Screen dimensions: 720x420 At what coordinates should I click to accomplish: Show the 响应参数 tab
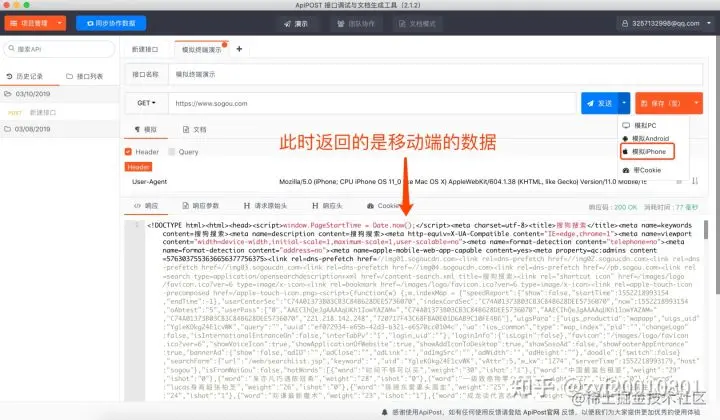point(201,206)
